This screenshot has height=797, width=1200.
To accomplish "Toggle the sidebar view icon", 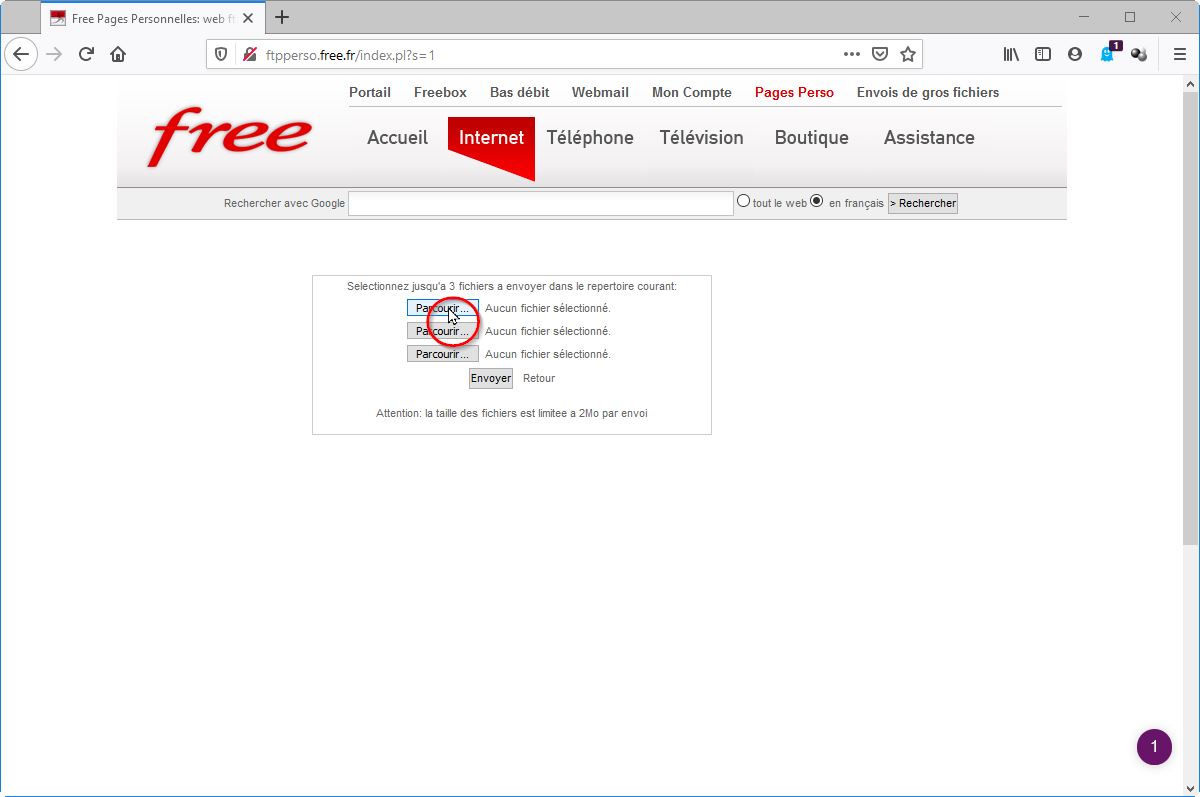I will 1043,55.
